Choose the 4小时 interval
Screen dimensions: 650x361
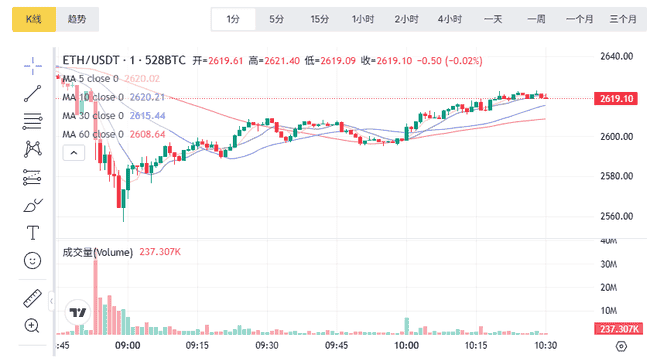tap(450, 19)
